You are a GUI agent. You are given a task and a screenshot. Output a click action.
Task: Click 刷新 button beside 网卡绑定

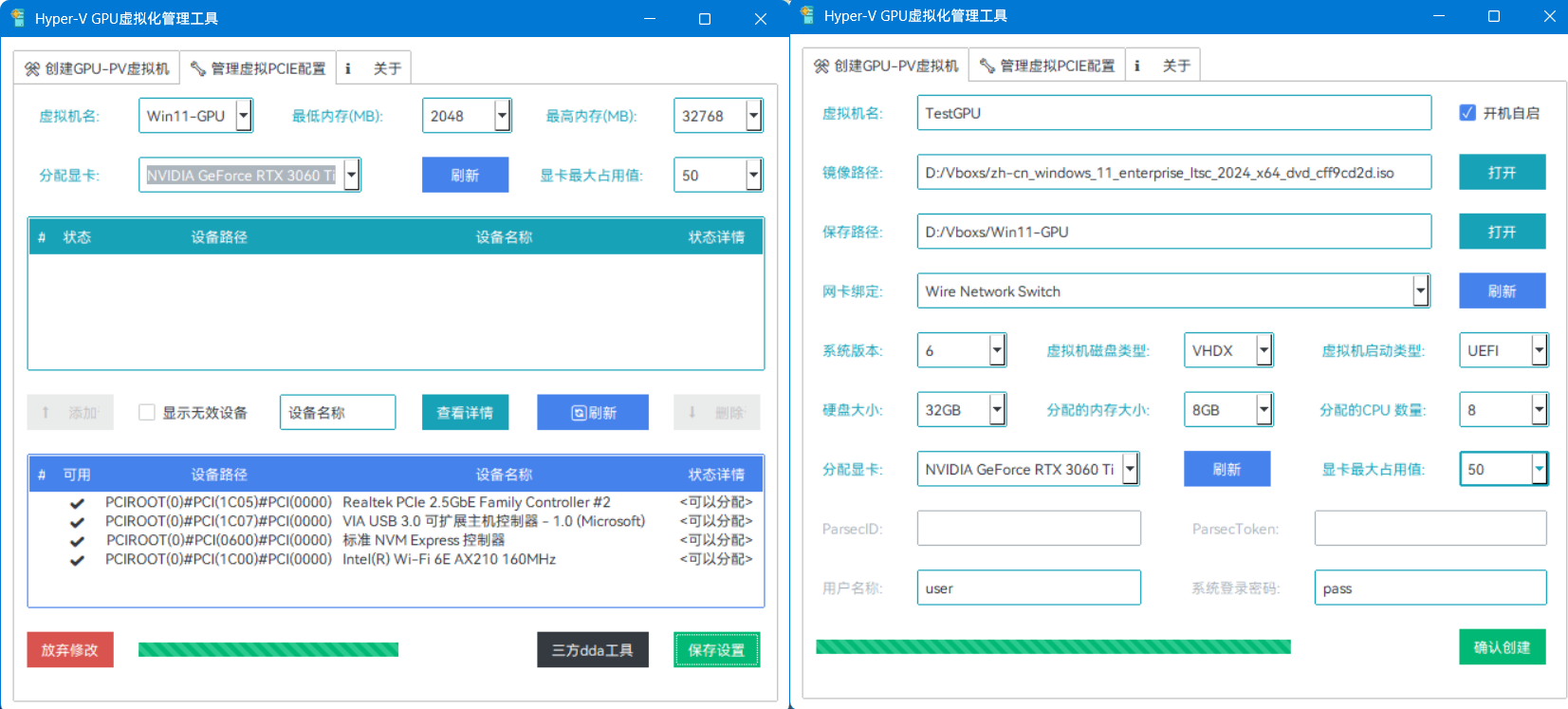(1503, 291)
